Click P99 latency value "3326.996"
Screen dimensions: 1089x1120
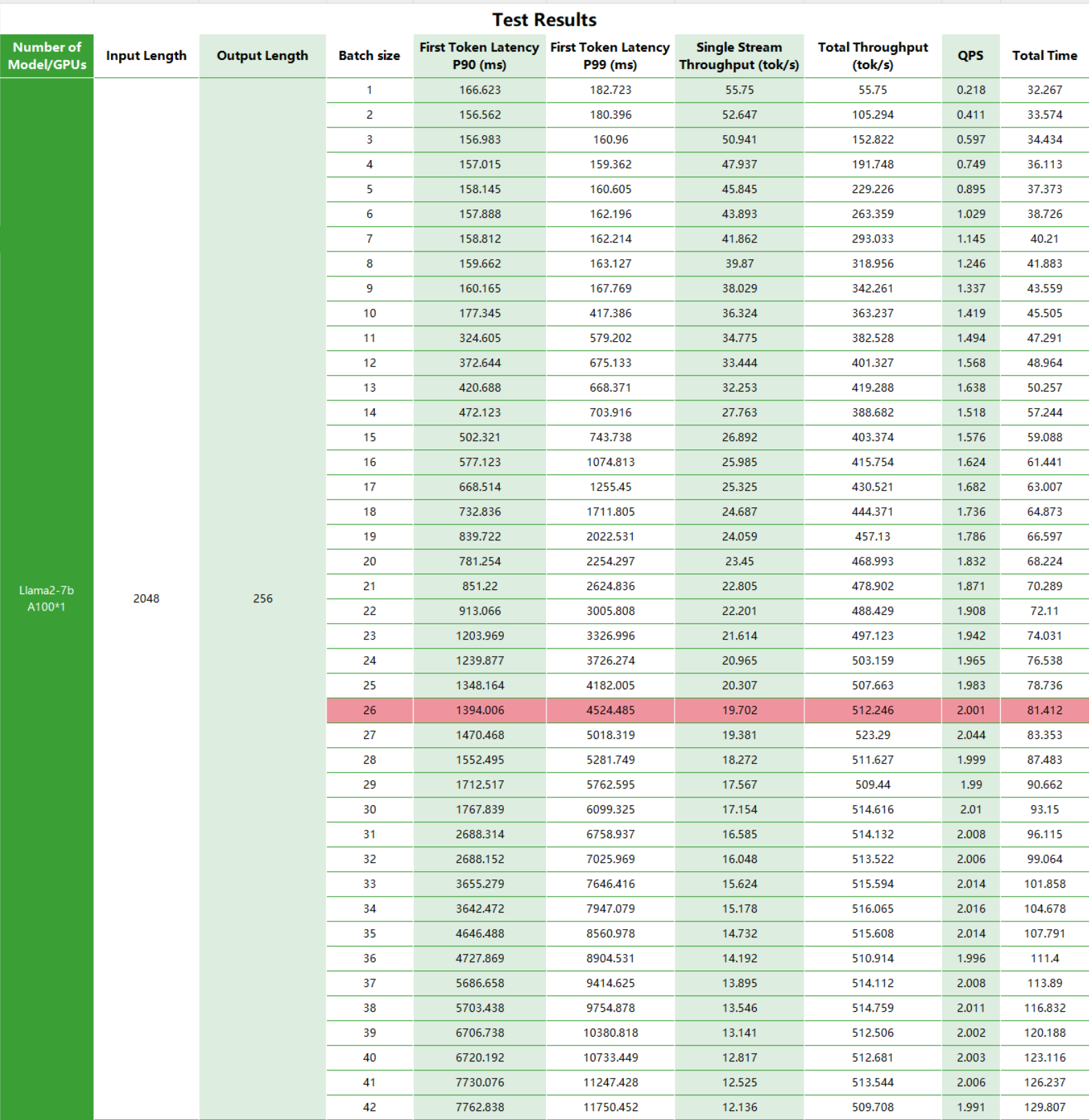pos(610,636)
